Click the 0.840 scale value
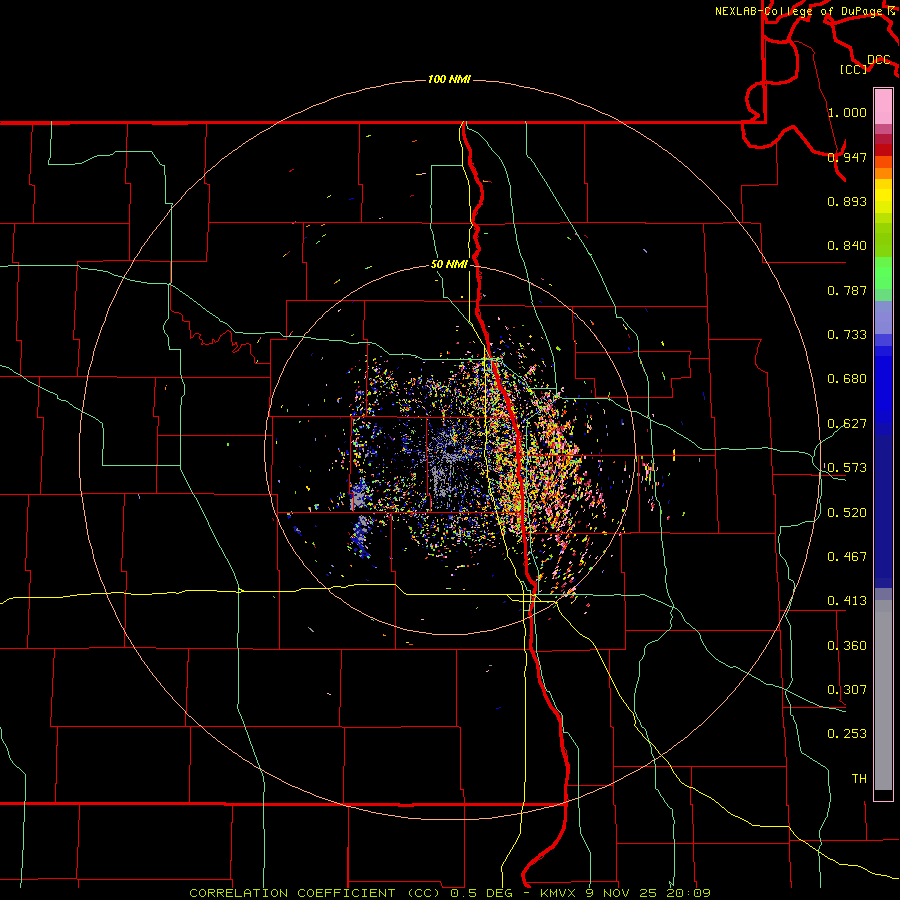This screenshot has height=900, width=900. tap(847, 246)
